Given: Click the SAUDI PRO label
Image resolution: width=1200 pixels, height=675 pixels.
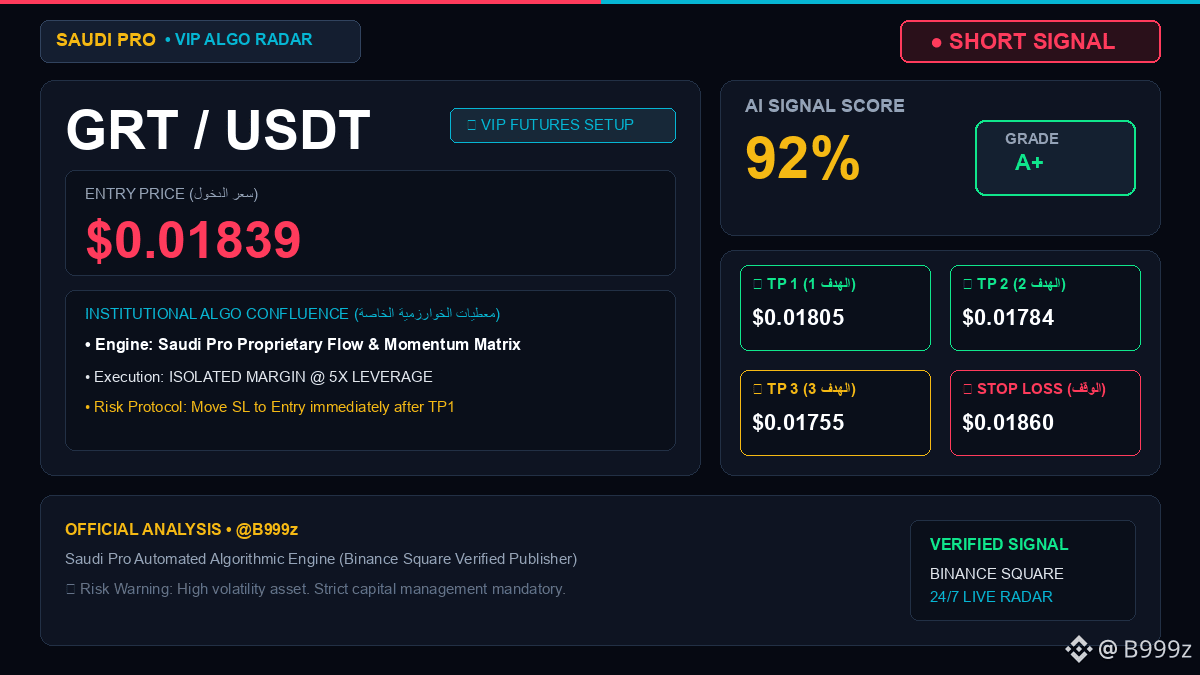Looking at the screenshot, I should (x=106, y=40).
